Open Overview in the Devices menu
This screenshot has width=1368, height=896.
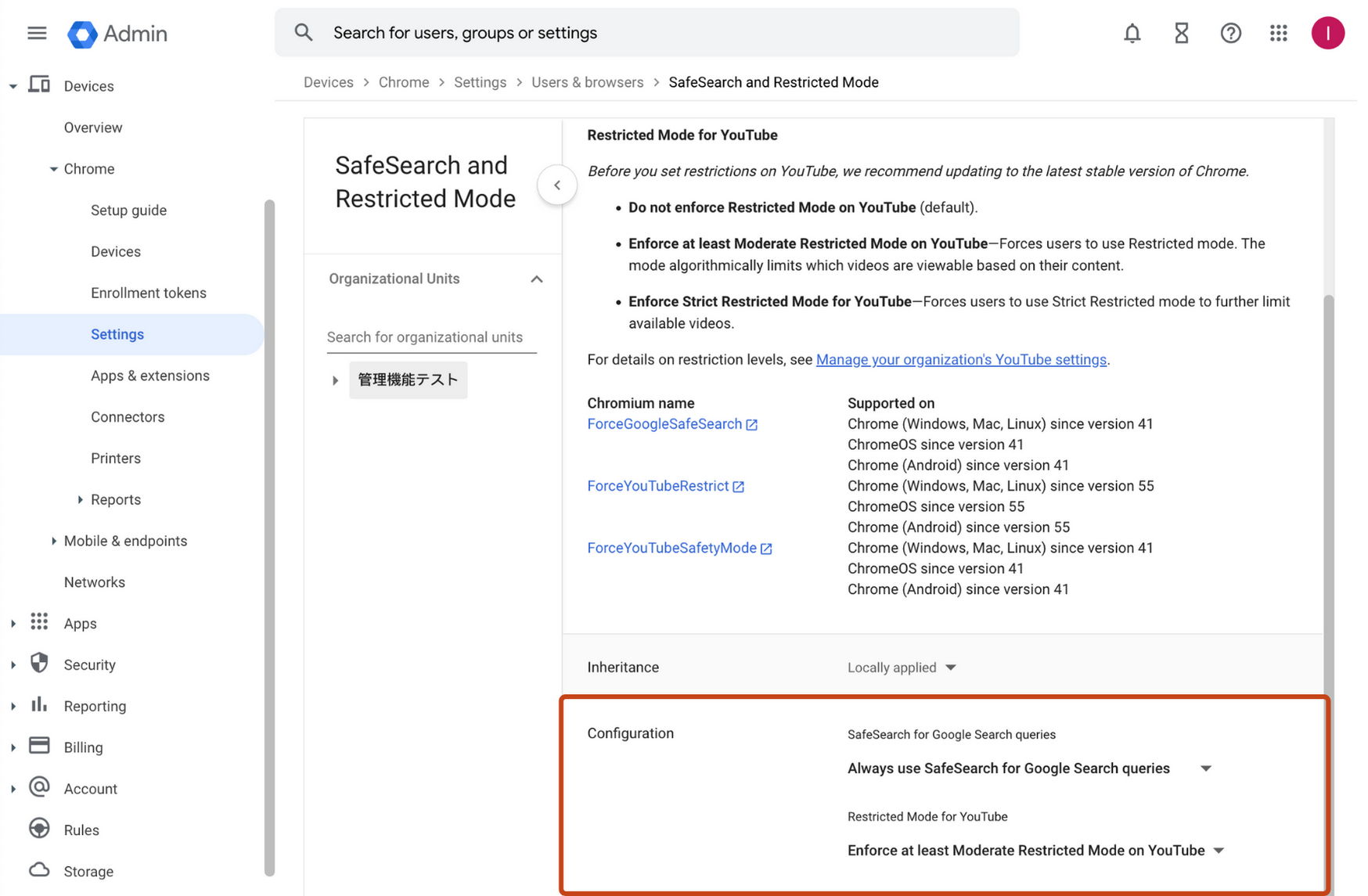pos(93,128)
